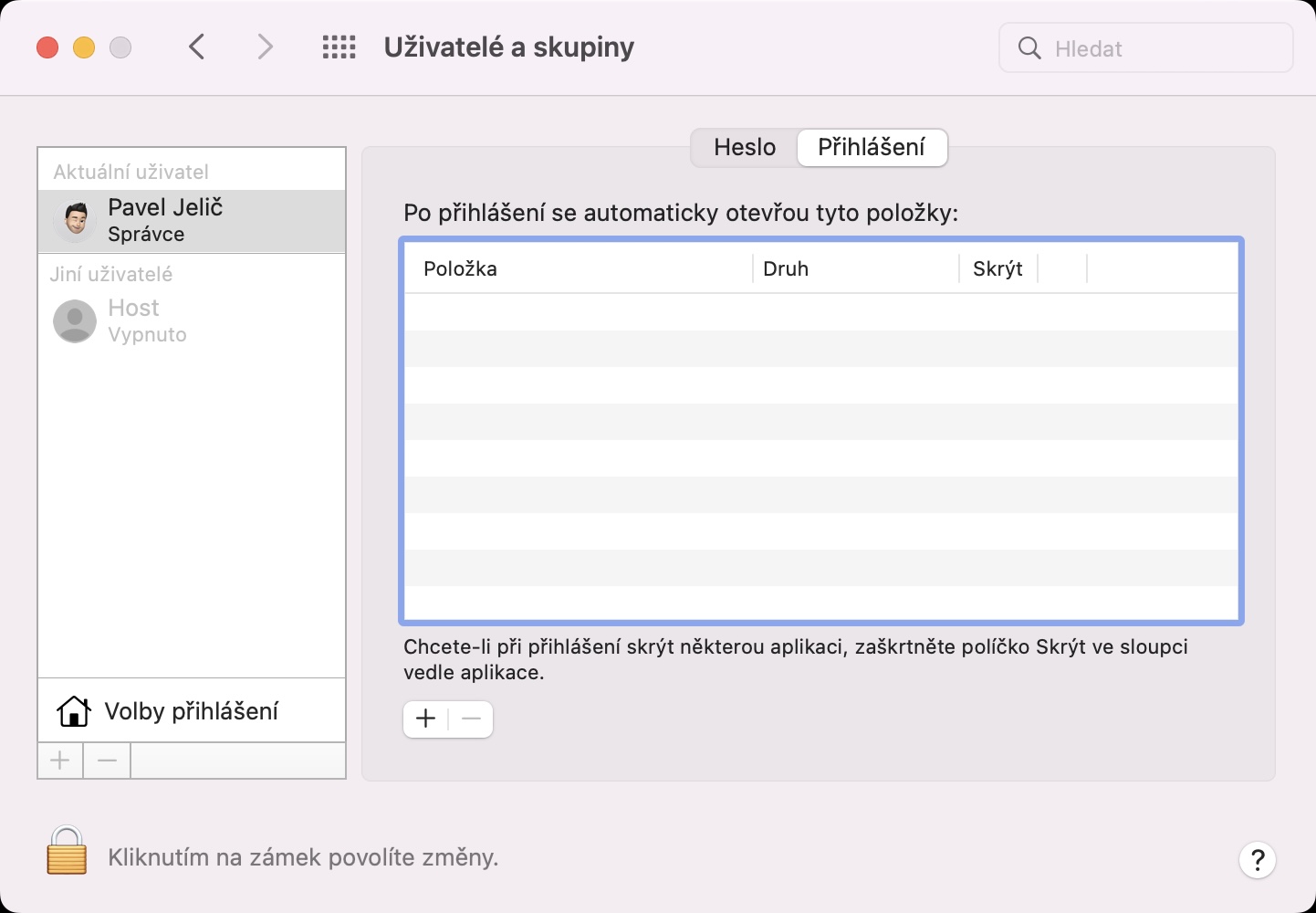Open Volby přihlášení login options
This screenshot has height=913, width=1316.
(x=192, y=711)
